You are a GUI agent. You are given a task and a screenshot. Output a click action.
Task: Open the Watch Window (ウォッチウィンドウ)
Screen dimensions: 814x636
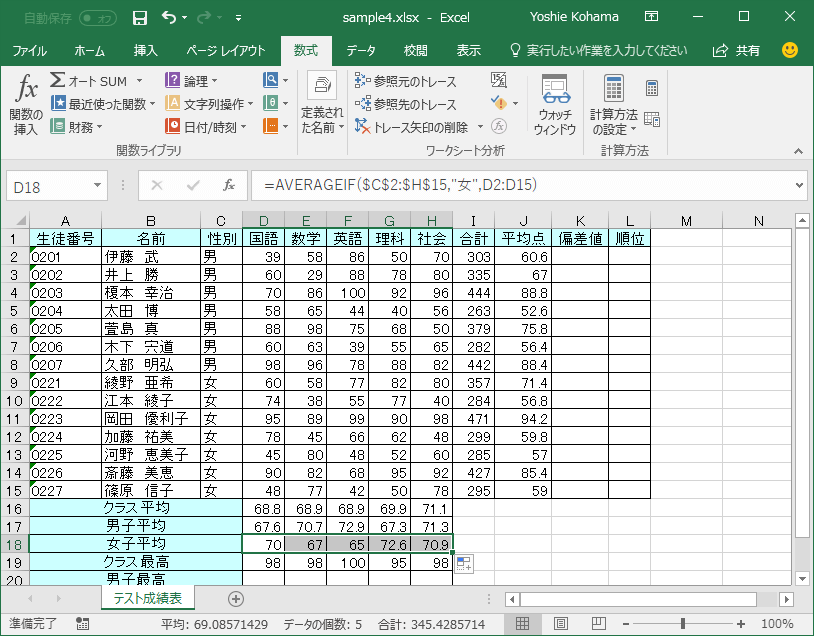click(x=555, y=104)
